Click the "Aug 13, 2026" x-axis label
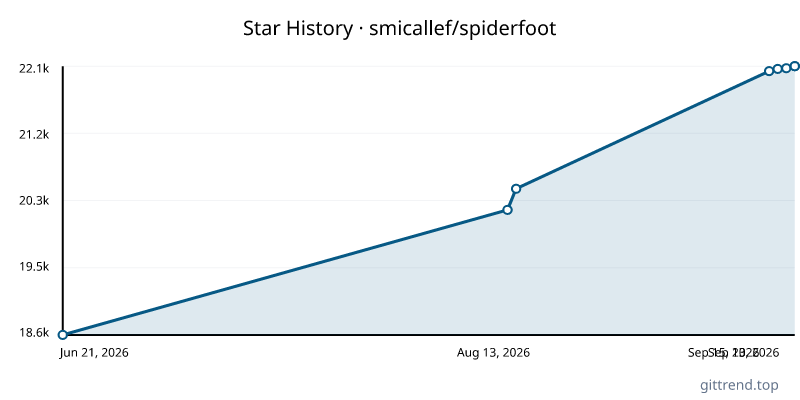The width and height of the screenshot is (800, 400). click(493, 353)
